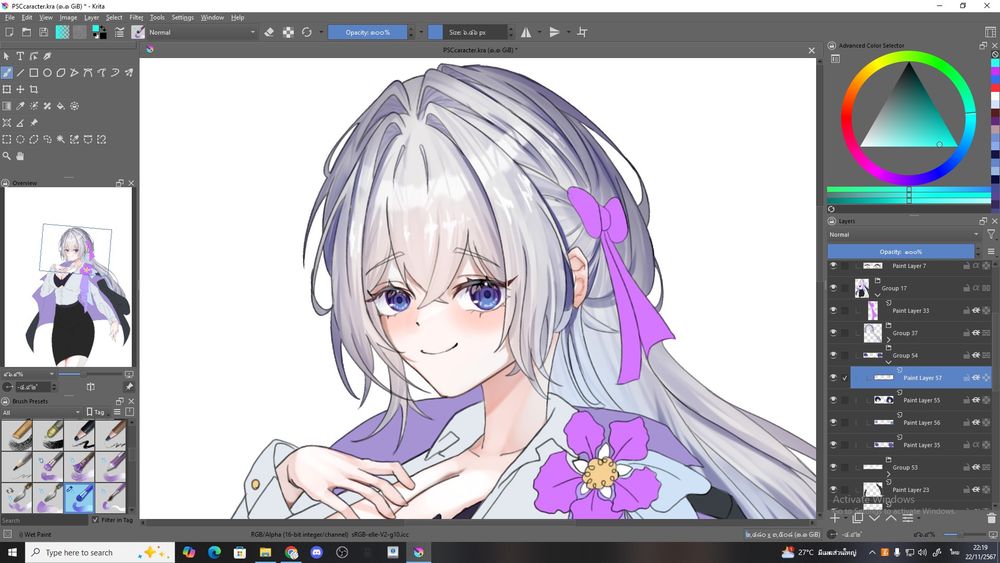Image resolution: width=1000 pixels, height=563 pixels.
Task: Click the layer Opacity slider in Layers panel
Action: (901, 251)
